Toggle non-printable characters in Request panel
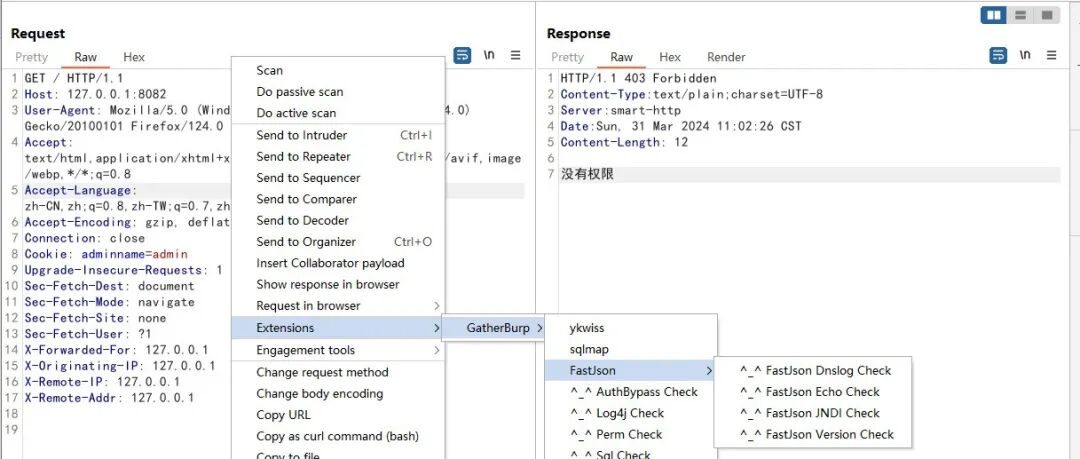The width and height of the screenshot is (1080, 459). point(489,55)
